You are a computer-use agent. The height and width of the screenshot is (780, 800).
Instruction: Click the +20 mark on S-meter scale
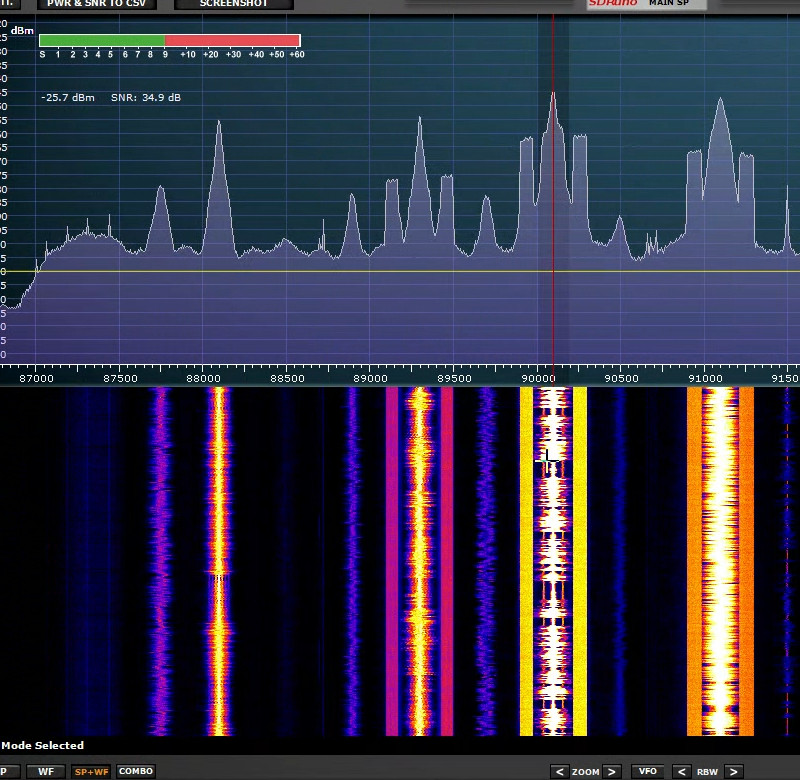210,55
